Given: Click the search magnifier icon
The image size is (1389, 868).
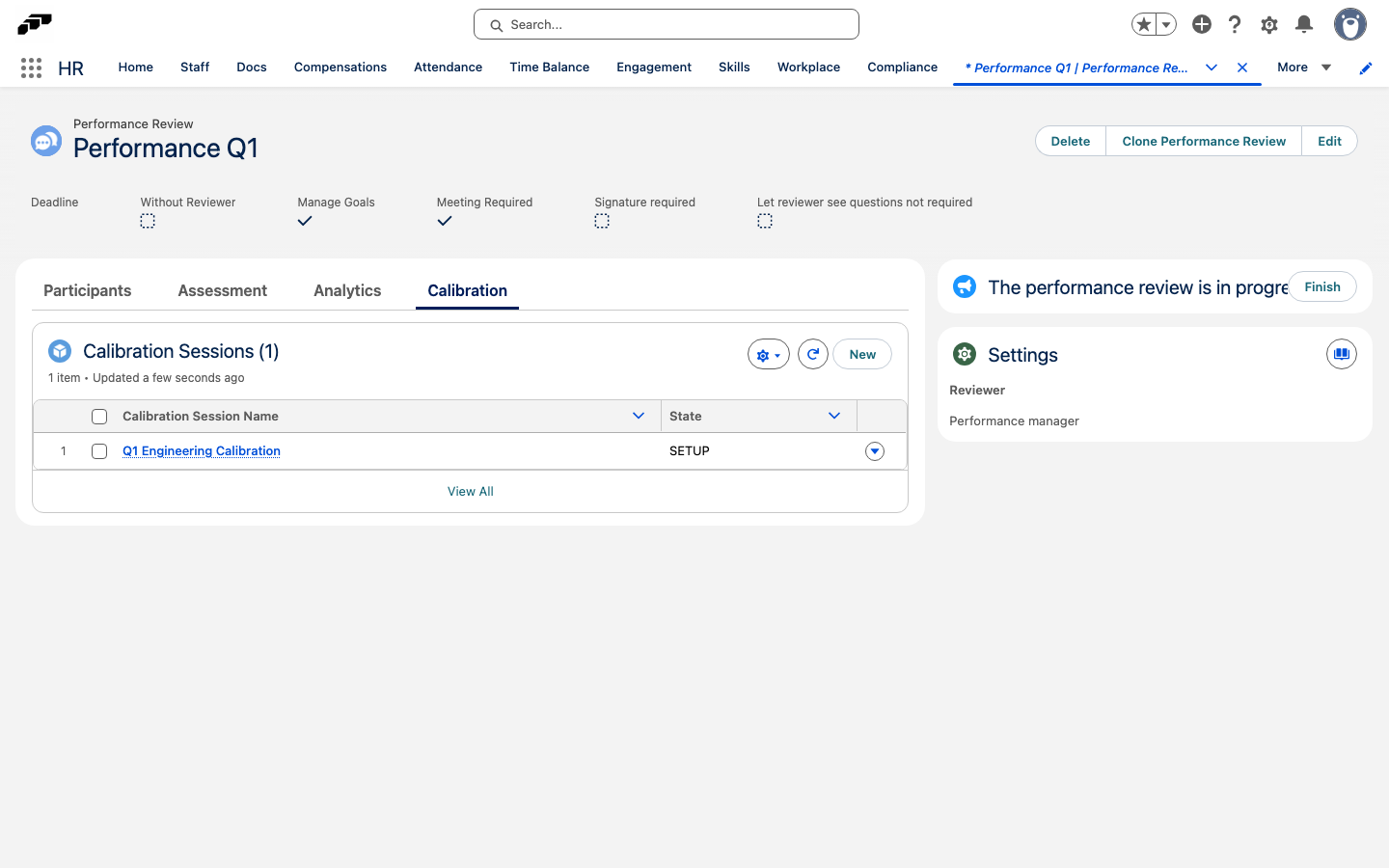Looking at the screenshot, I should click(x=497, y=25).
